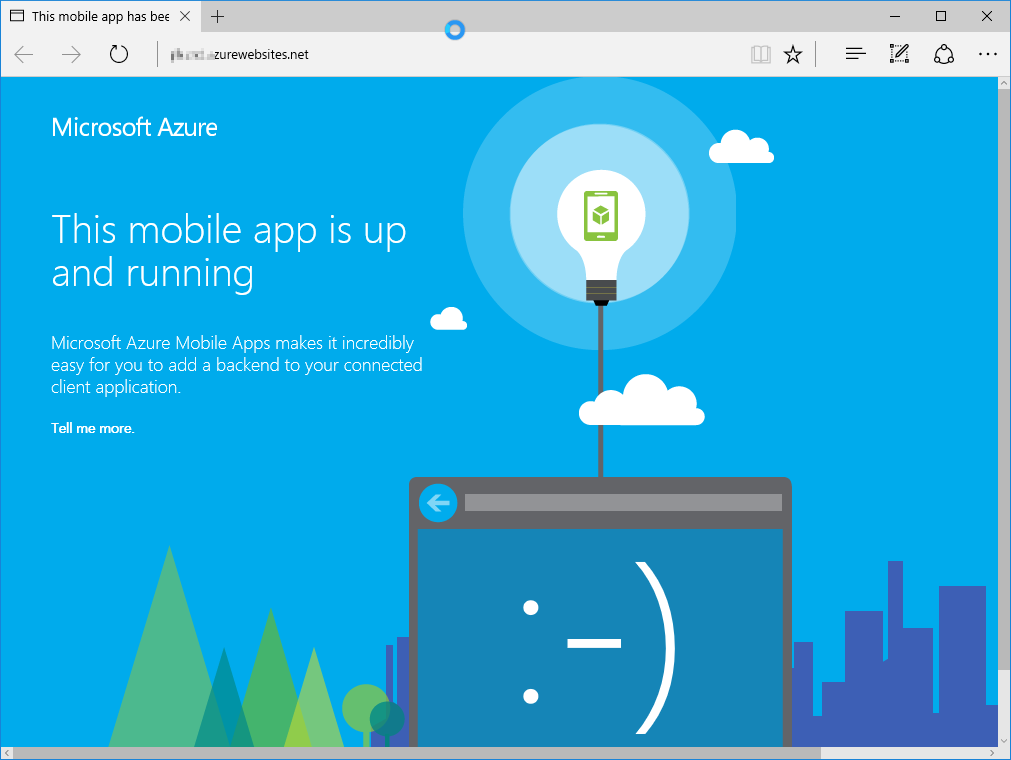Follow the 'Tell me more.' link

(93, 428)
